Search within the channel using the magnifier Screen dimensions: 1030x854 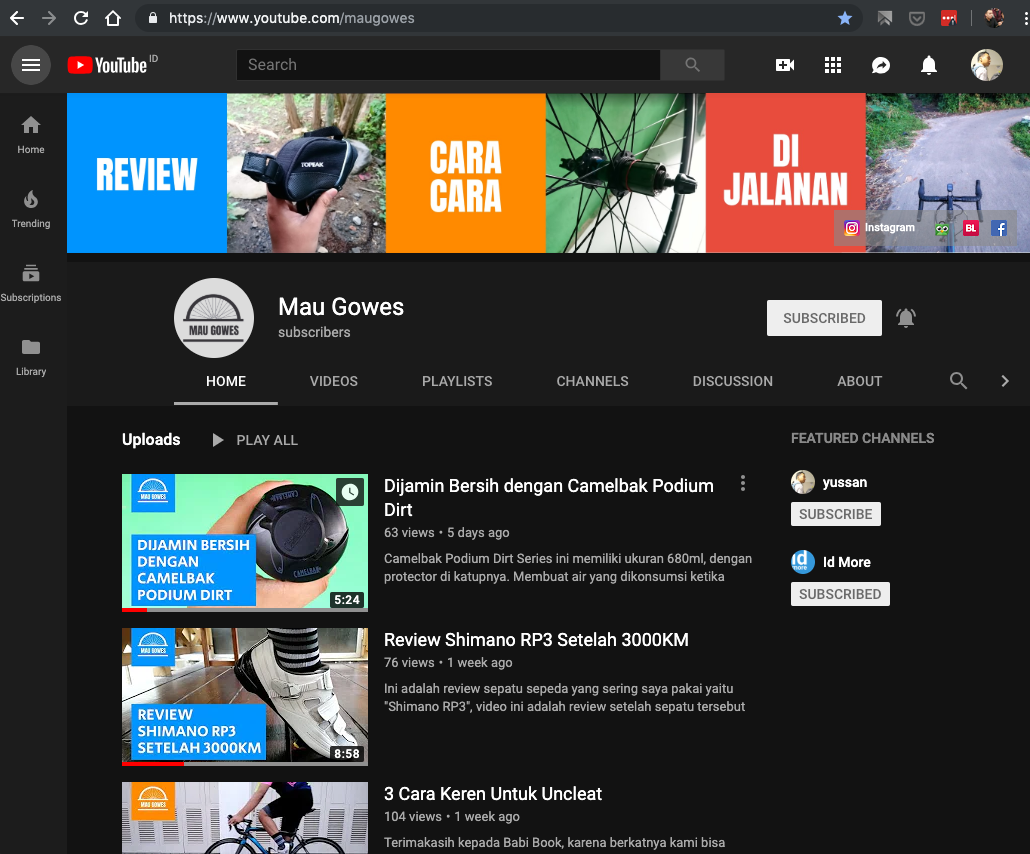tap(958, 381)
